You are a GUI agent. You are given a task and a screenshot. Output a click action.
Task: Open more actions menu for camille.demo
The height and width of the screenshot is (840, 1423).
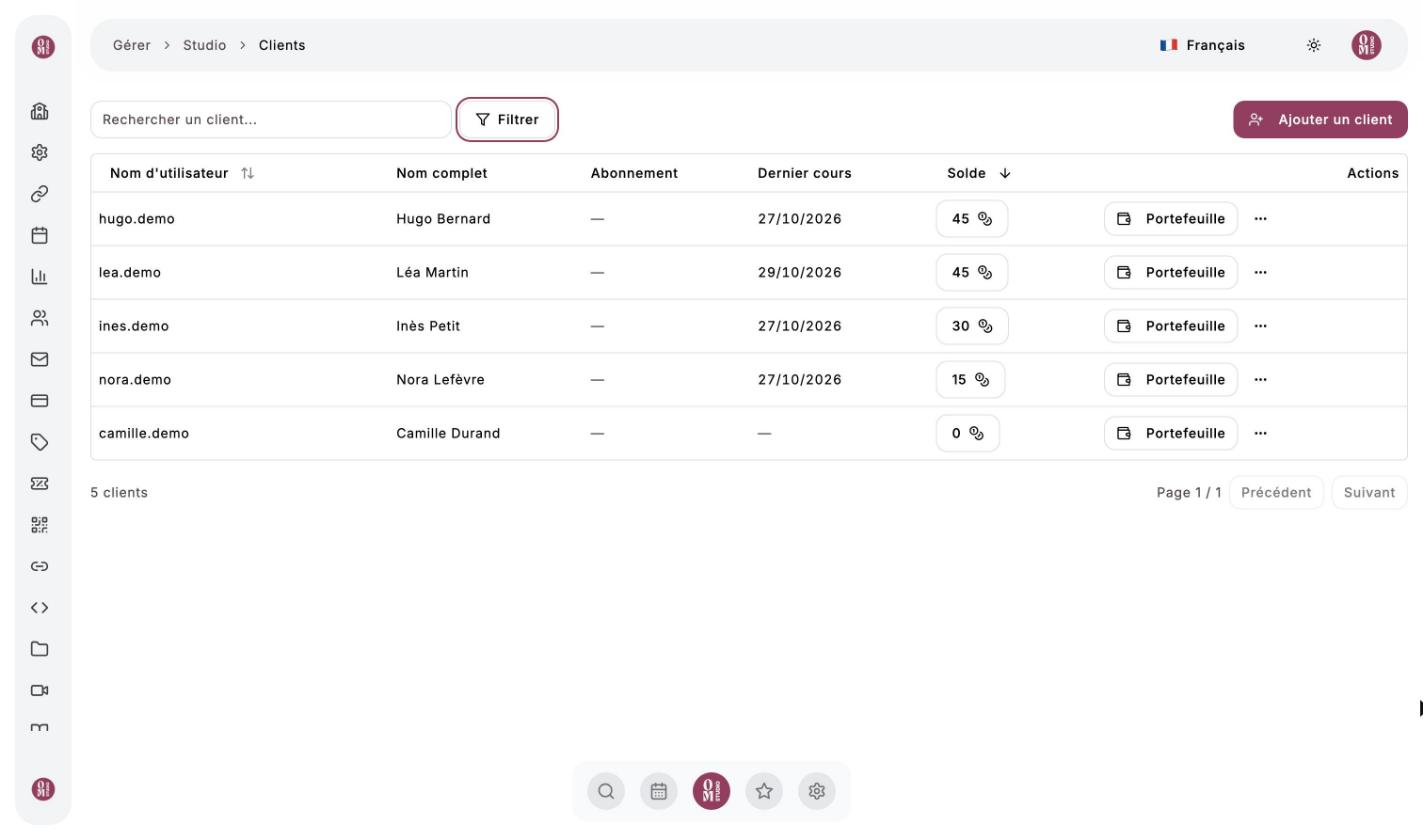click(1260, 433)
